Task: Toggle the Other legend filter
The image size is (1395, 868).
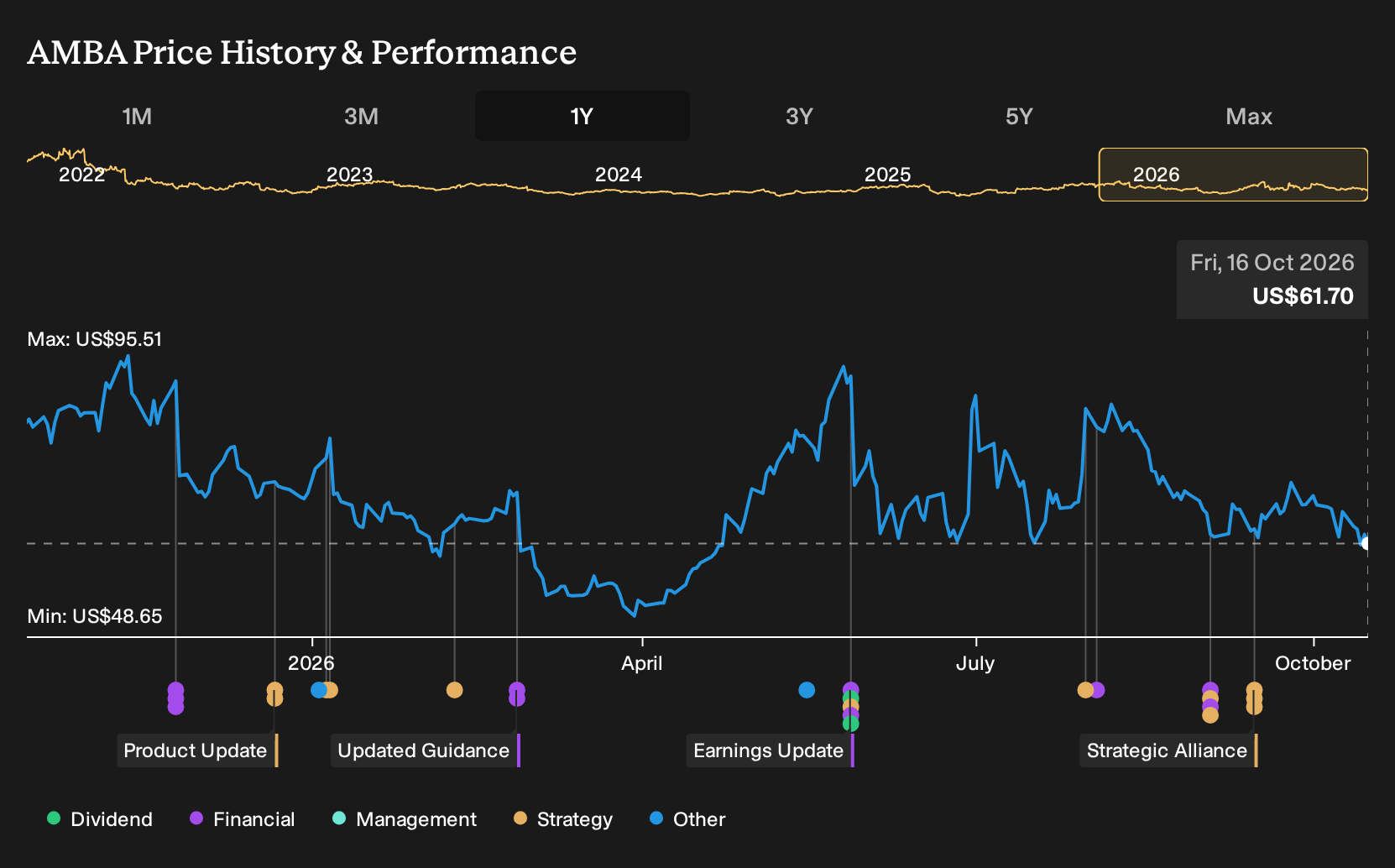Action: (687, 819)
